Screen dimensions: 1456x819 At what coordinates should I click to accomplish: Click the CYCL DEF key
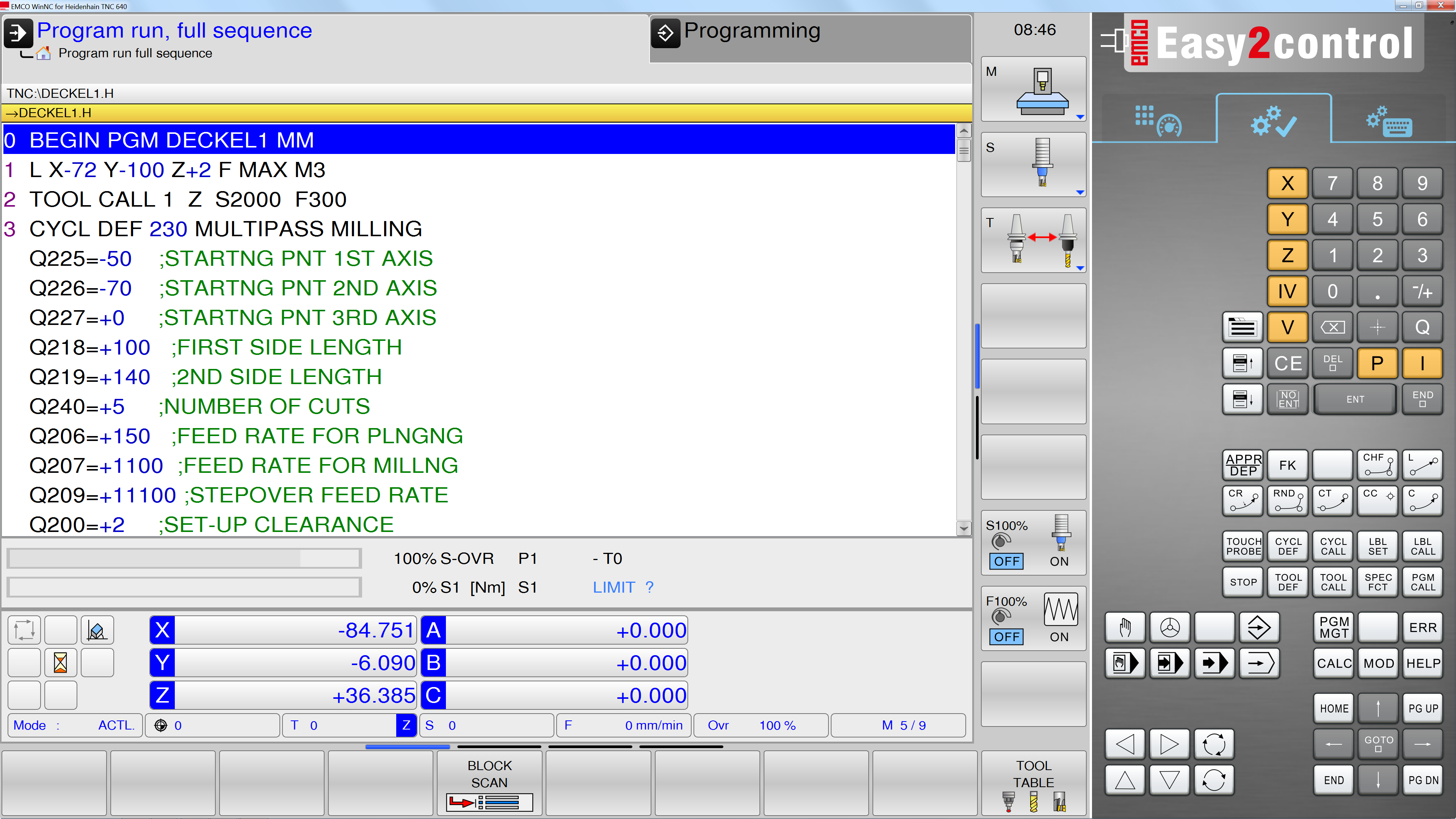(1287, 546)
